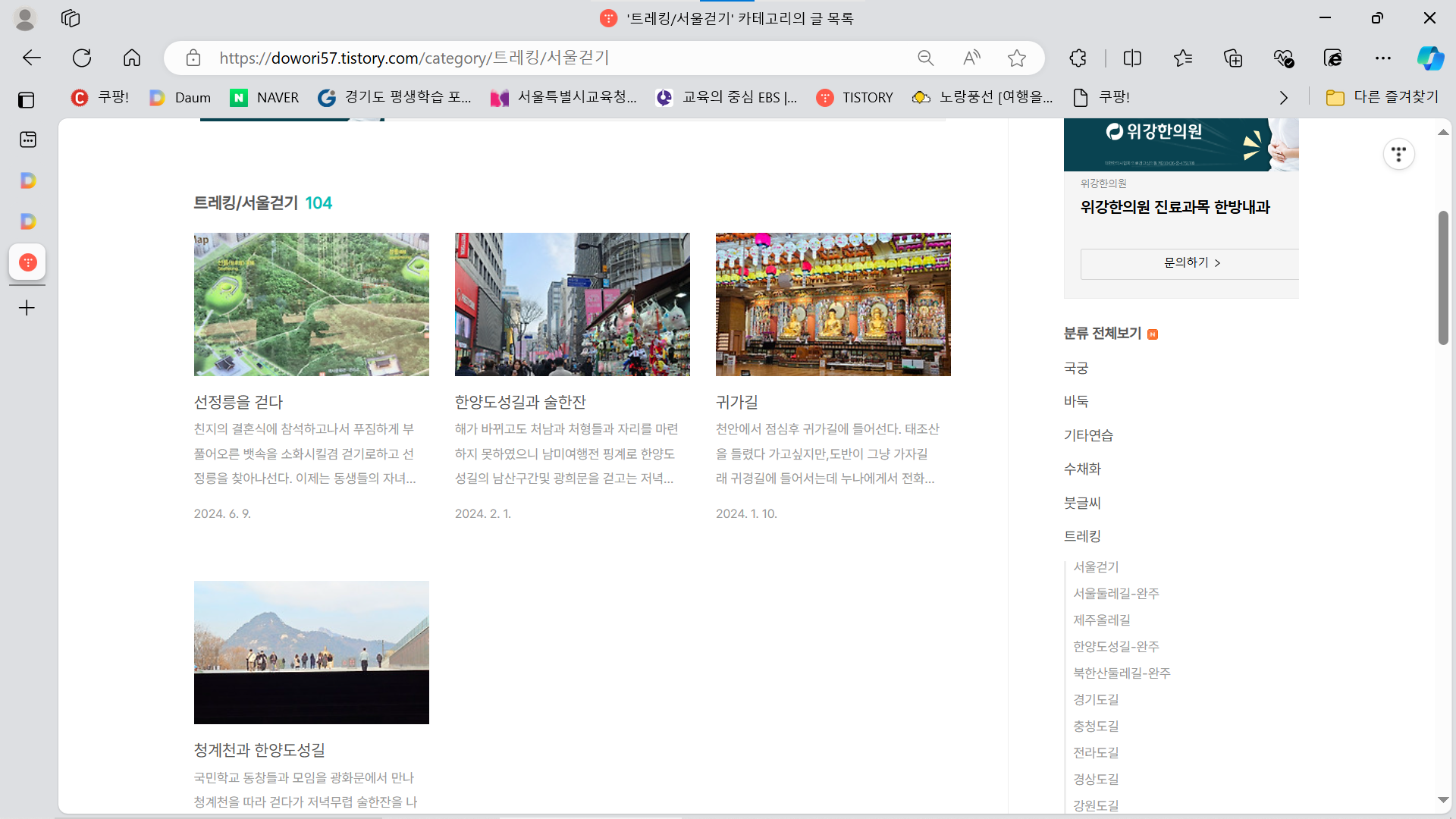Open the vertical tabs actions icon
The height and width of the screenshot is (819, 1456).
(x=27, y=99)
